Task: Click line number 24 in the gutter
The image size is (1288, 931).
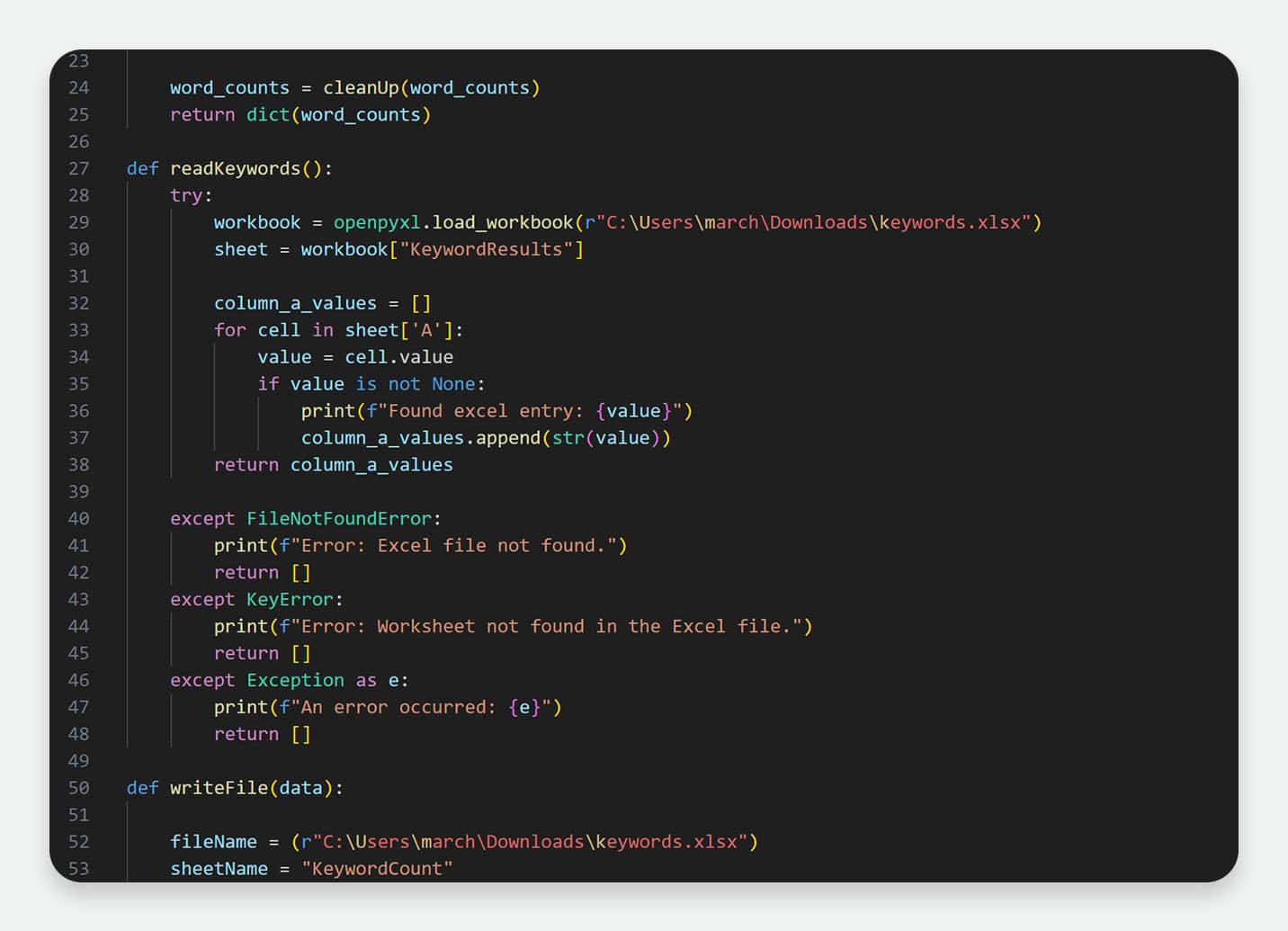Action: (79, 88)
